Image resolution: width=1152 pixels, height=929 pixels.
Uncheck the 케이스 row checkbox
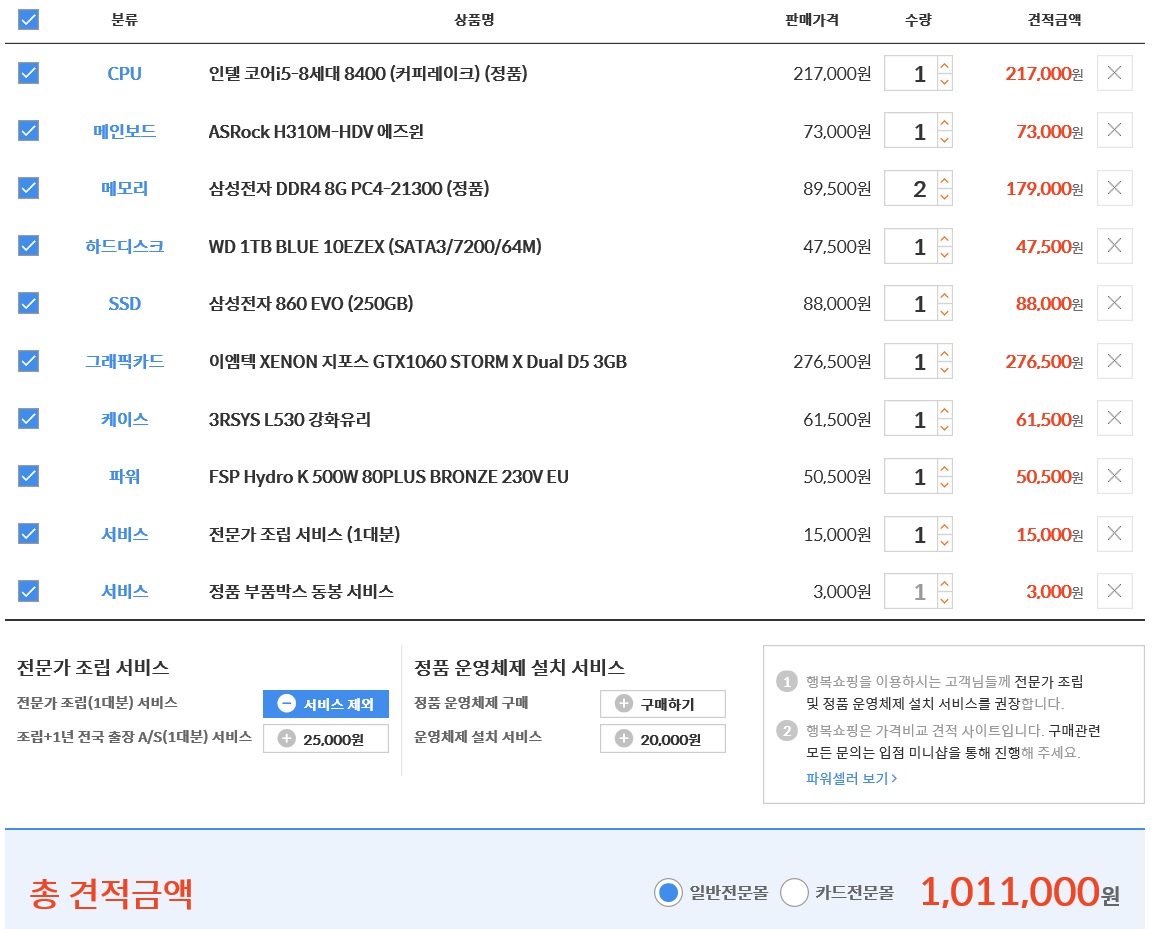point(28,418)
